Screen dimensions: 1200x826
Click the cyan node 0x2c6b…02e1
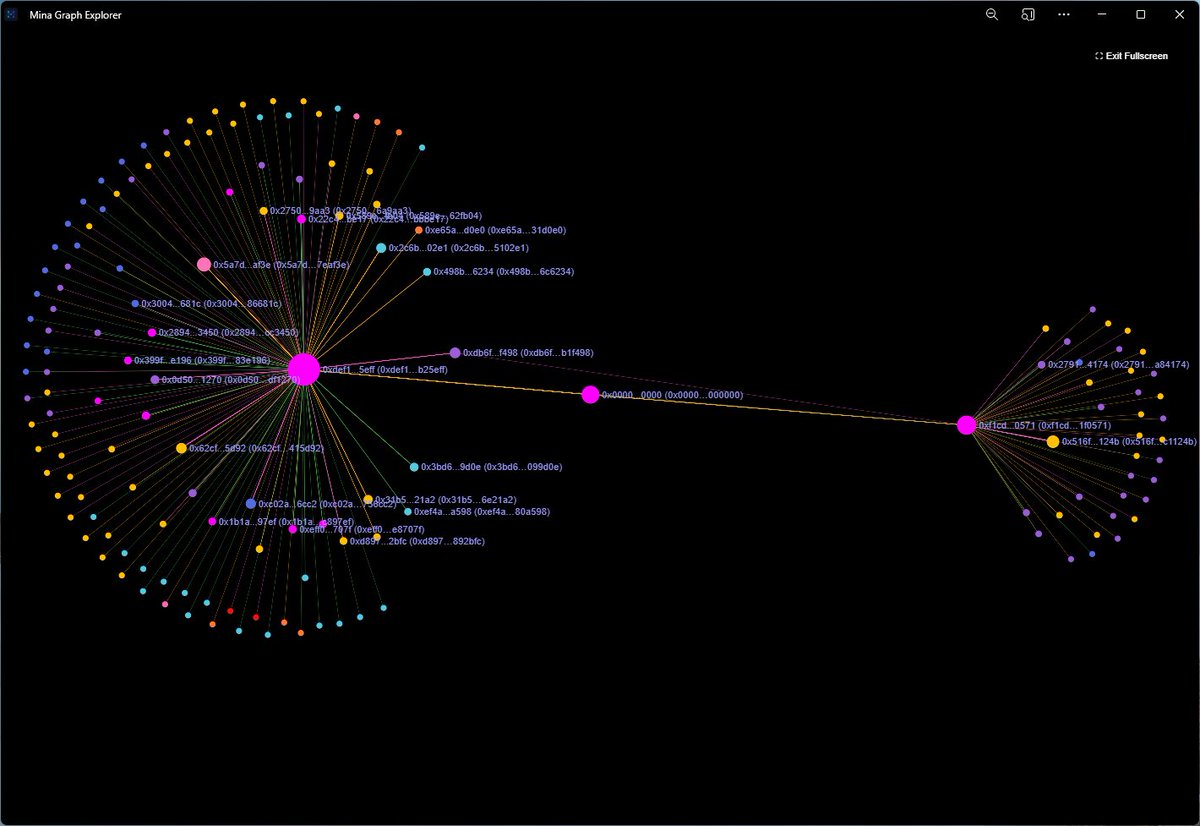(381, 248)
